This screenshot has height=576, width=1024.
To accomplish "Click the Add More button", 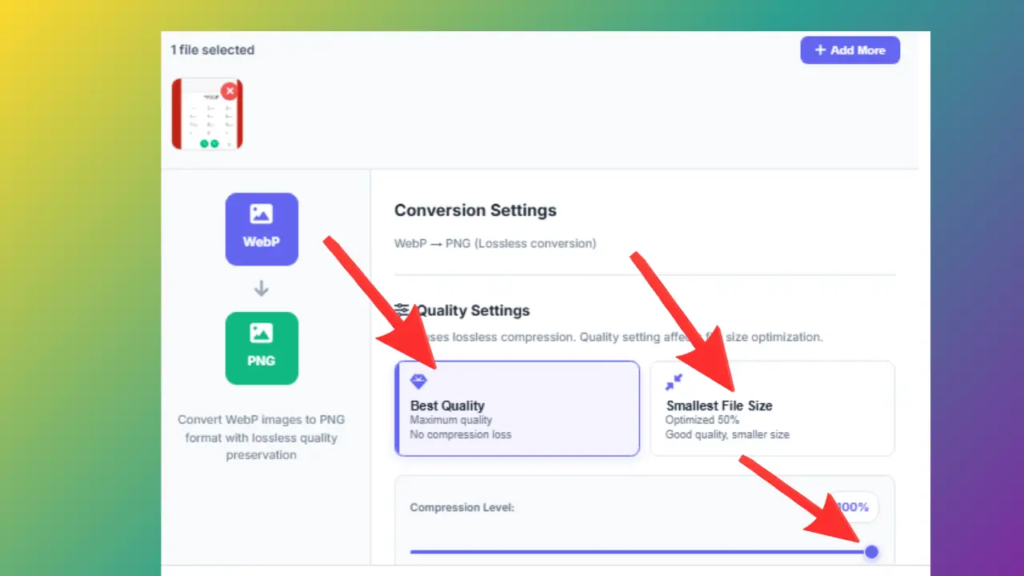I will pyautogui.click(x=850, y=50).
